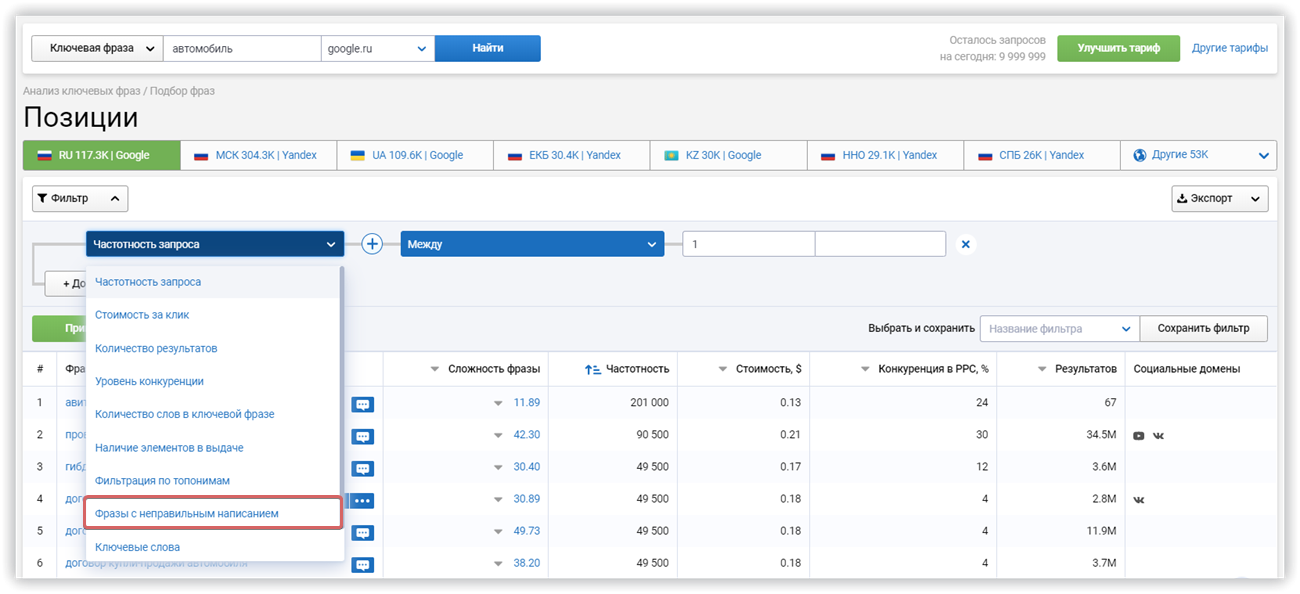Click the Сохранить фильтр button
Image resolution: width=1300 pixels, height=594 pixels.
pyautogui.click(x=1204, y=328)
